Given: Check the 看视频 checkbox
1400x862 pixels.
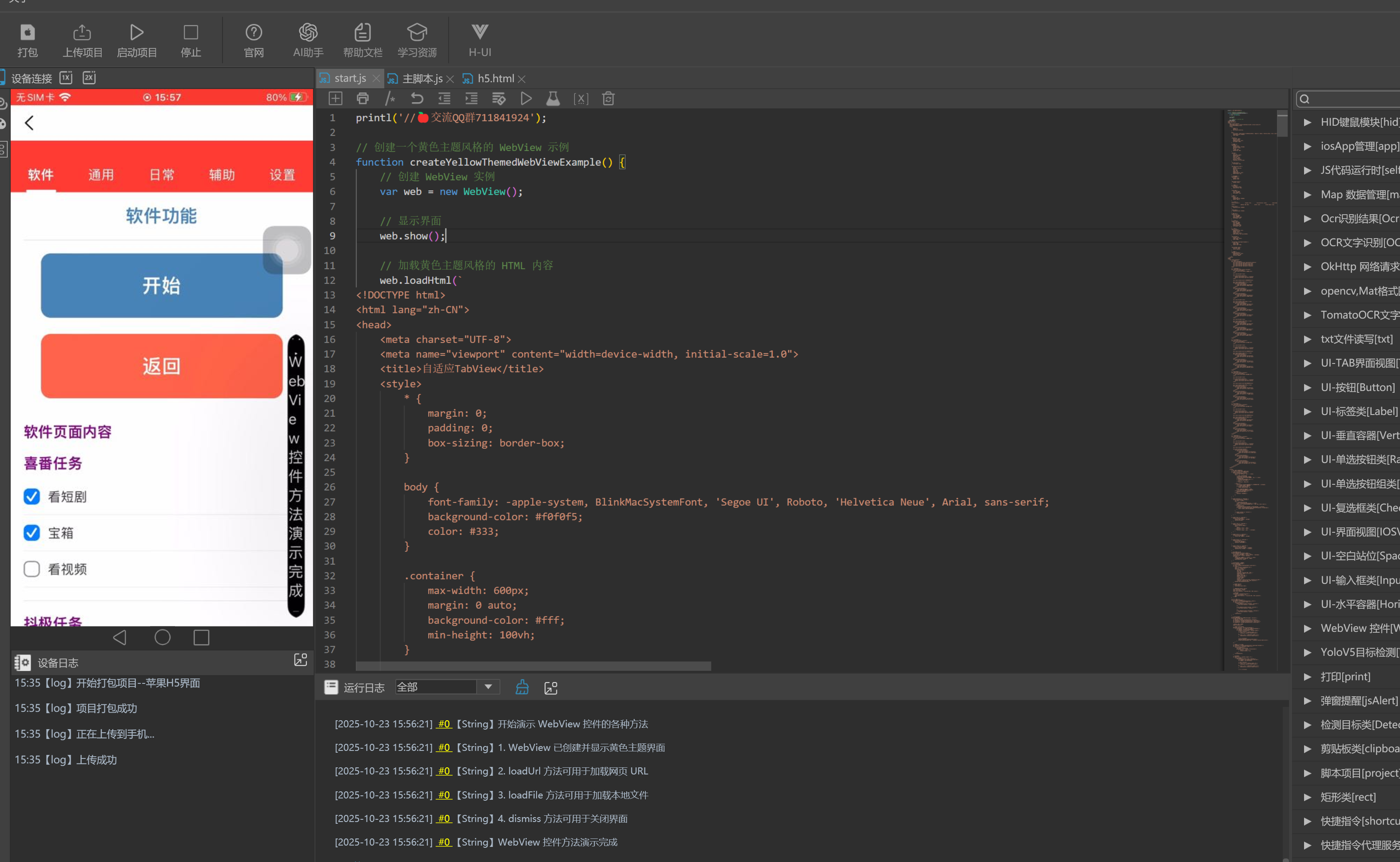Looking at the screenshot, I should coord(32,569).
